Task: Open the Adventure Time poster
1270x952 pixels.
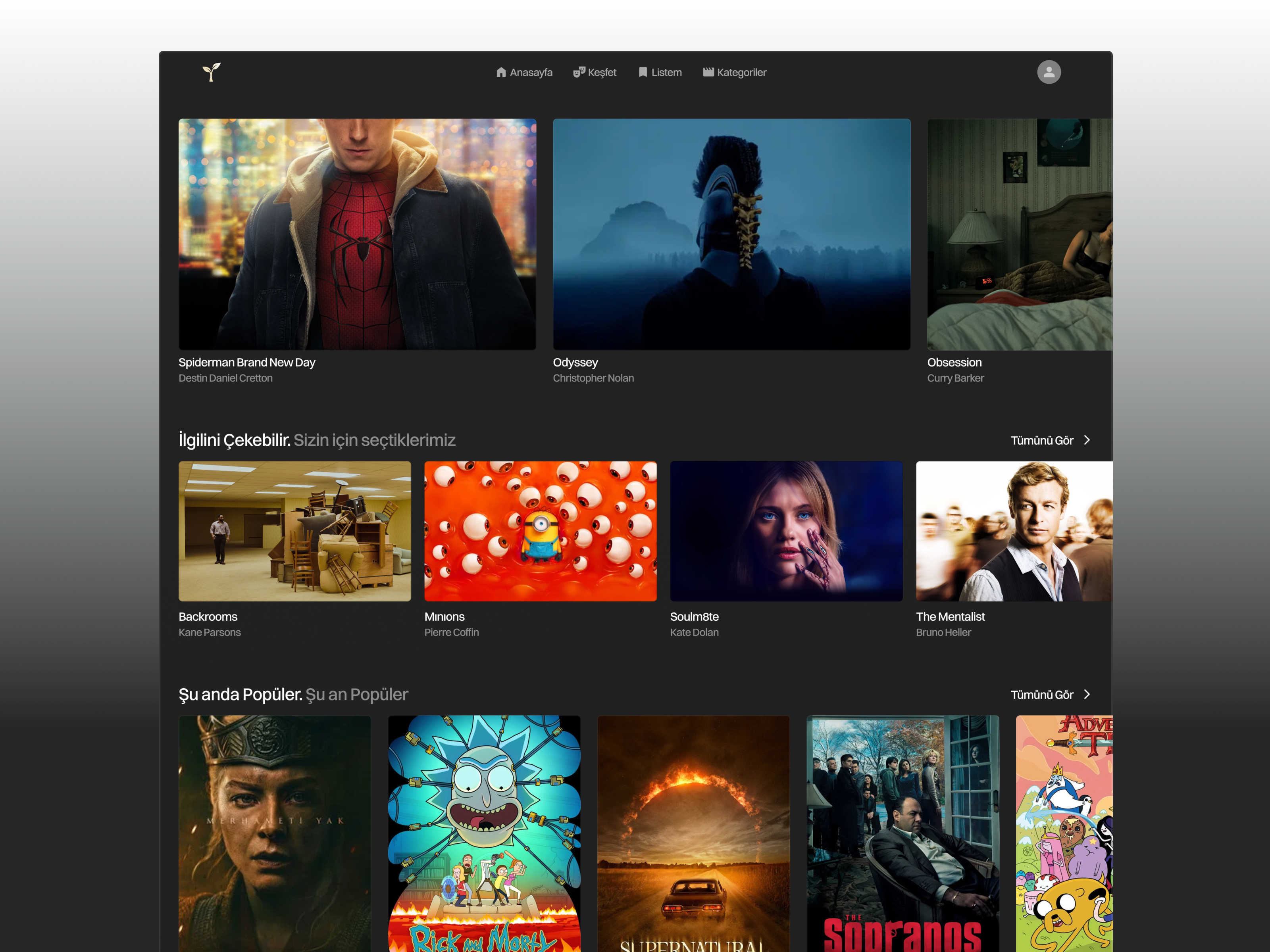Action: (x=1064, y=833)
